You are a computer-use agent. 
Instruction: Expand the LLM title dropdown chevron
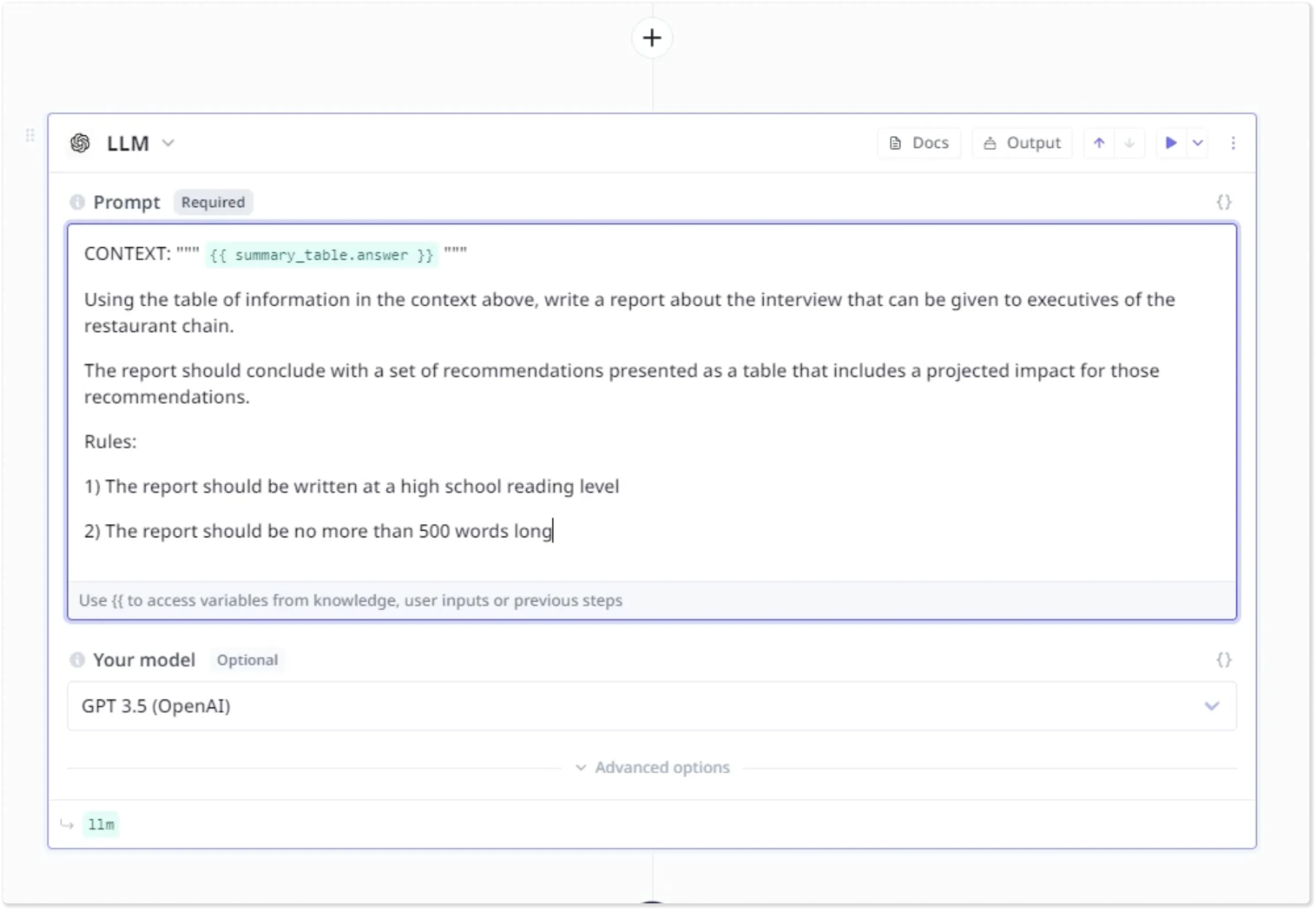click(168, 143)
